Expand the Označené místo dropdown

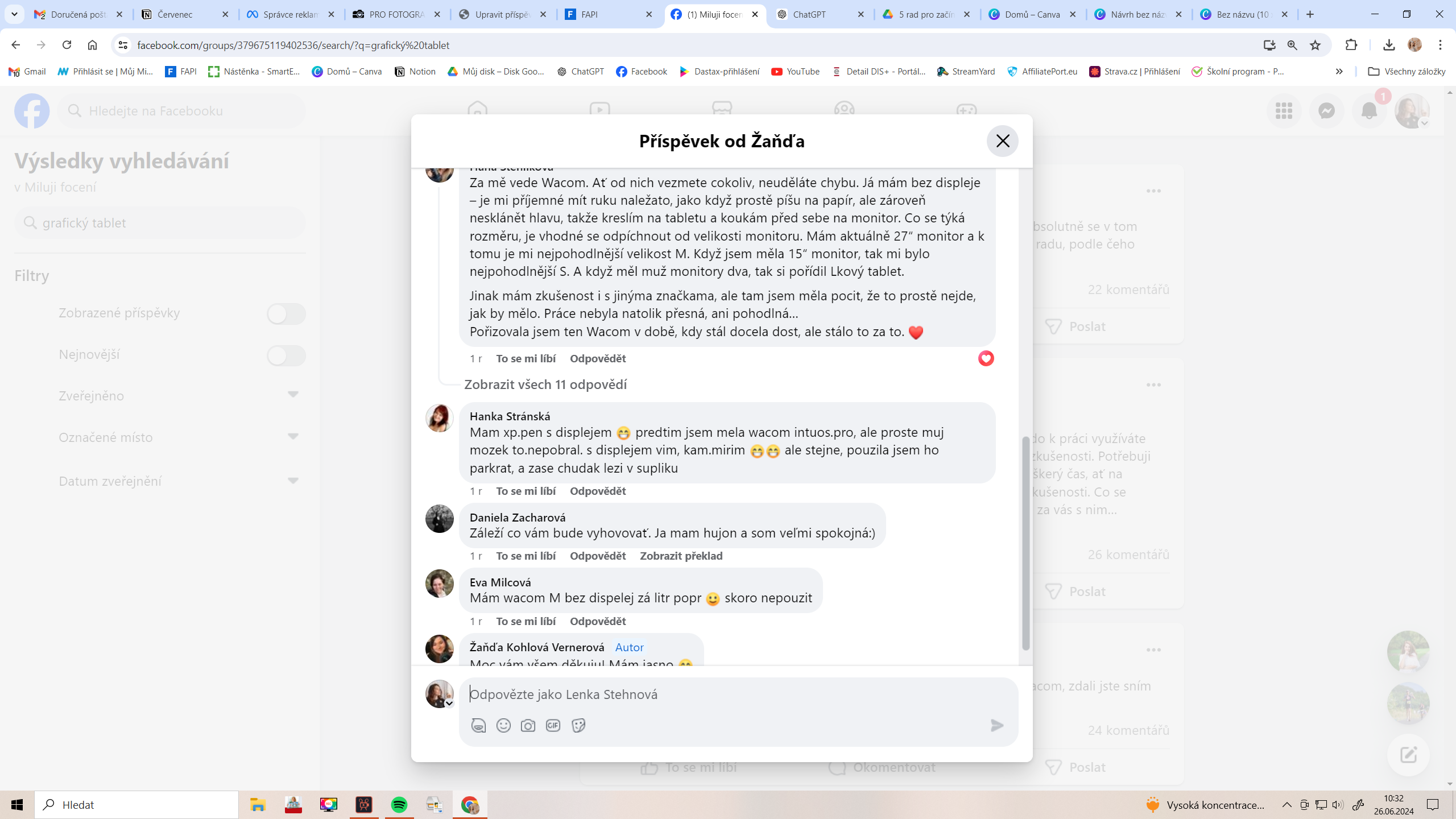[x=293, y=437]
